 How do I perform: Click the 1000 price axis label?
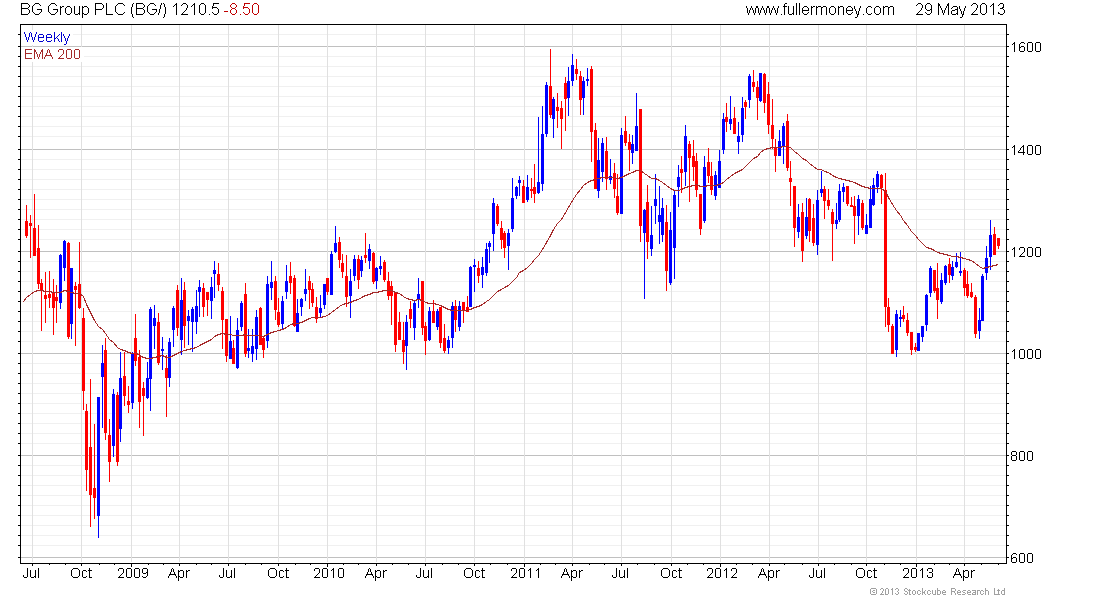pos(1026,354)
